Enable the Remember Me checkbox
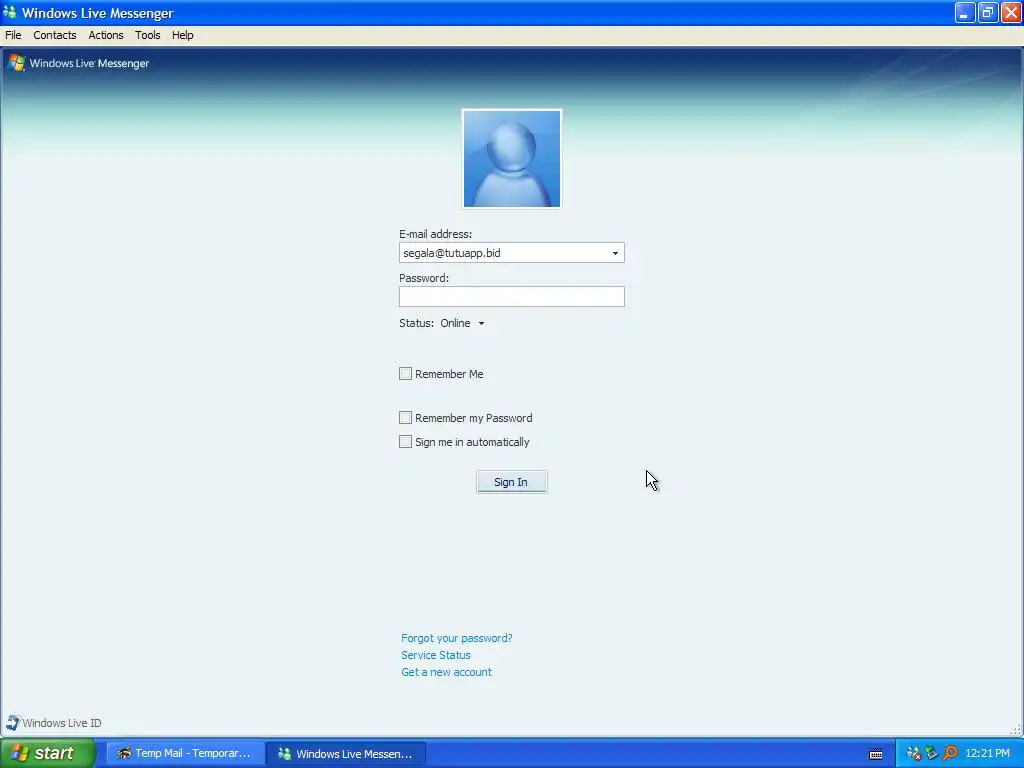The width and height of the screenshot is (1024, 768). (x=406, y=374)
